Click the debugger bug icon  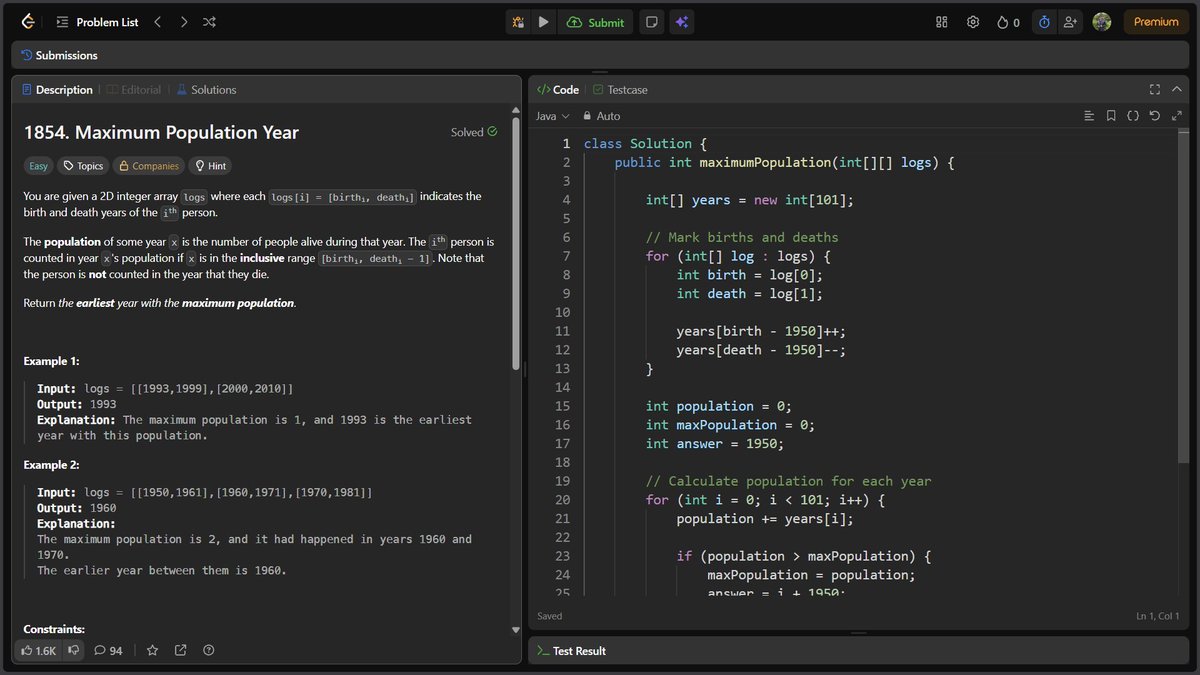518,22
